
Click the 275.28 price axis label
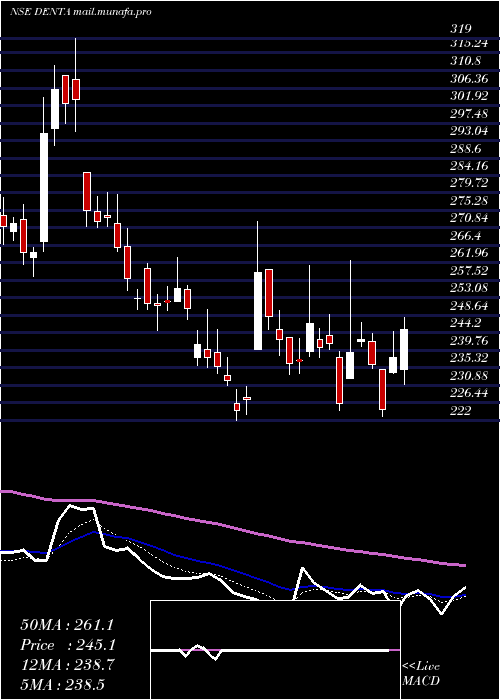click(469, 201)
